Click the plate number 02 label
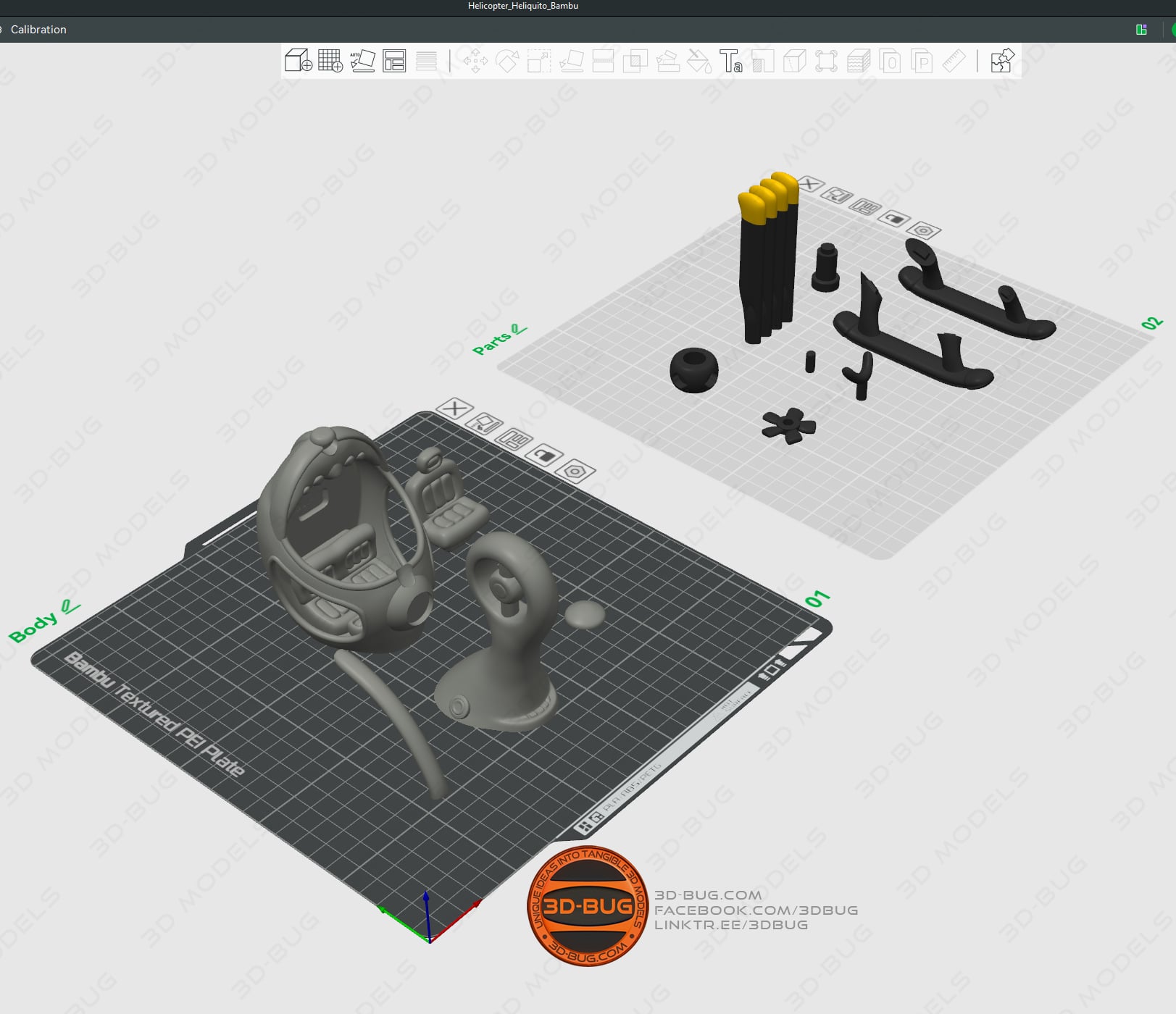 tap(1152, 323)
